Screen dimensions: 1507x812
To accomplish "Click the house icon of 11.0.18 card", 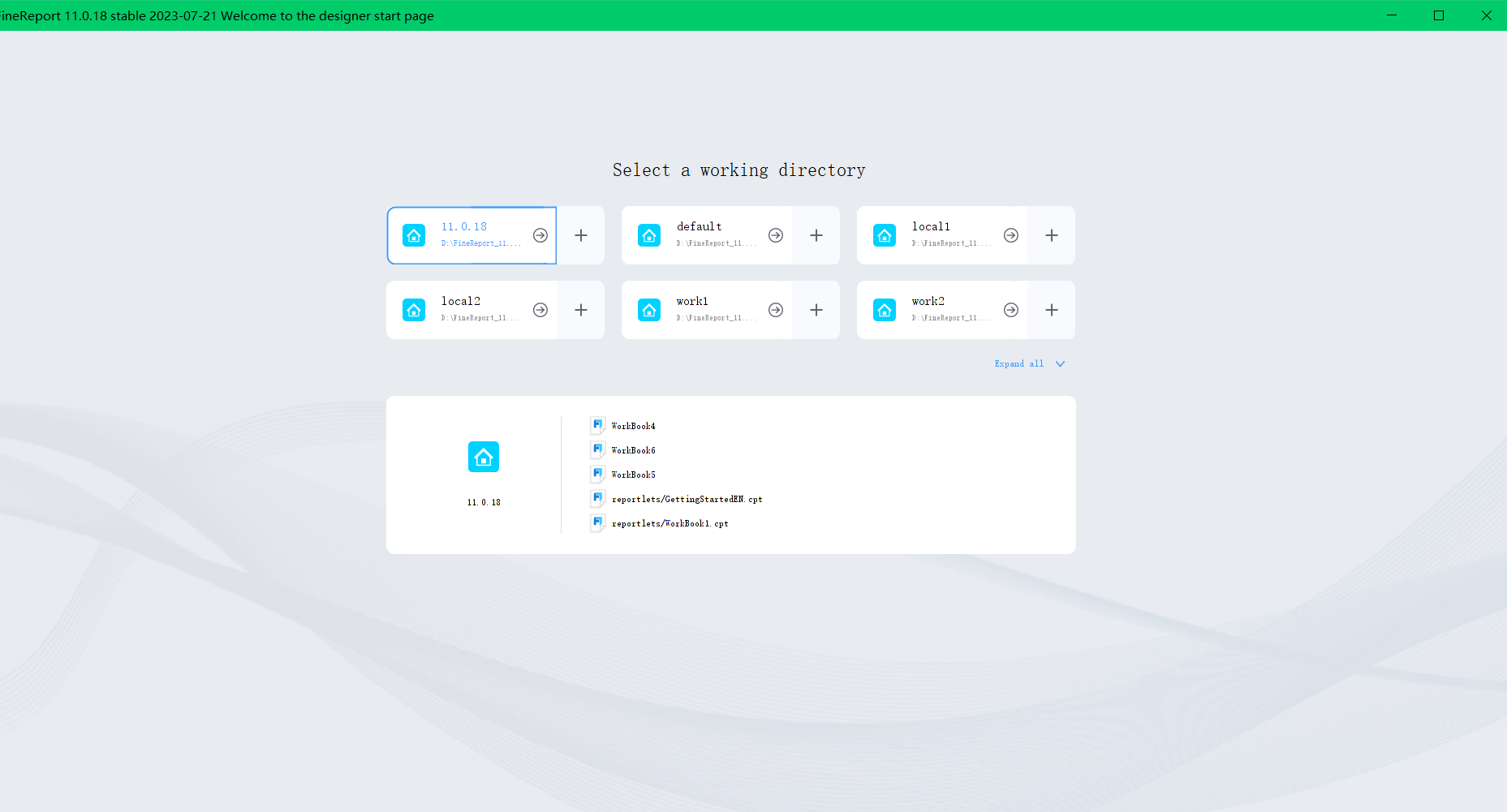I will 414,235.
